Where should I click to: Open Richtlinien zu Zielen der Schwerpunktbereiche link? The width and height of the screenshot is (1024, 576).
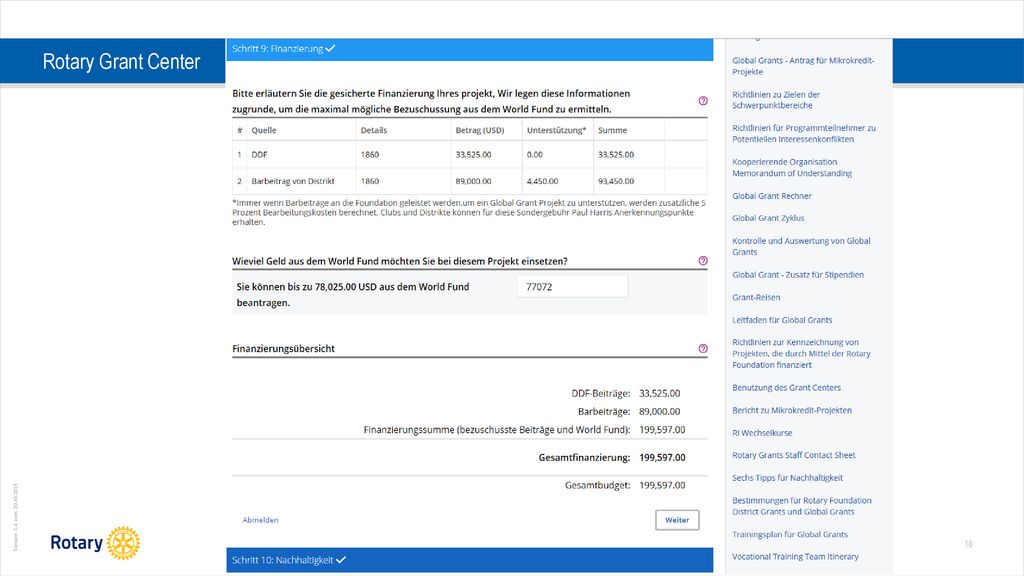776,100
